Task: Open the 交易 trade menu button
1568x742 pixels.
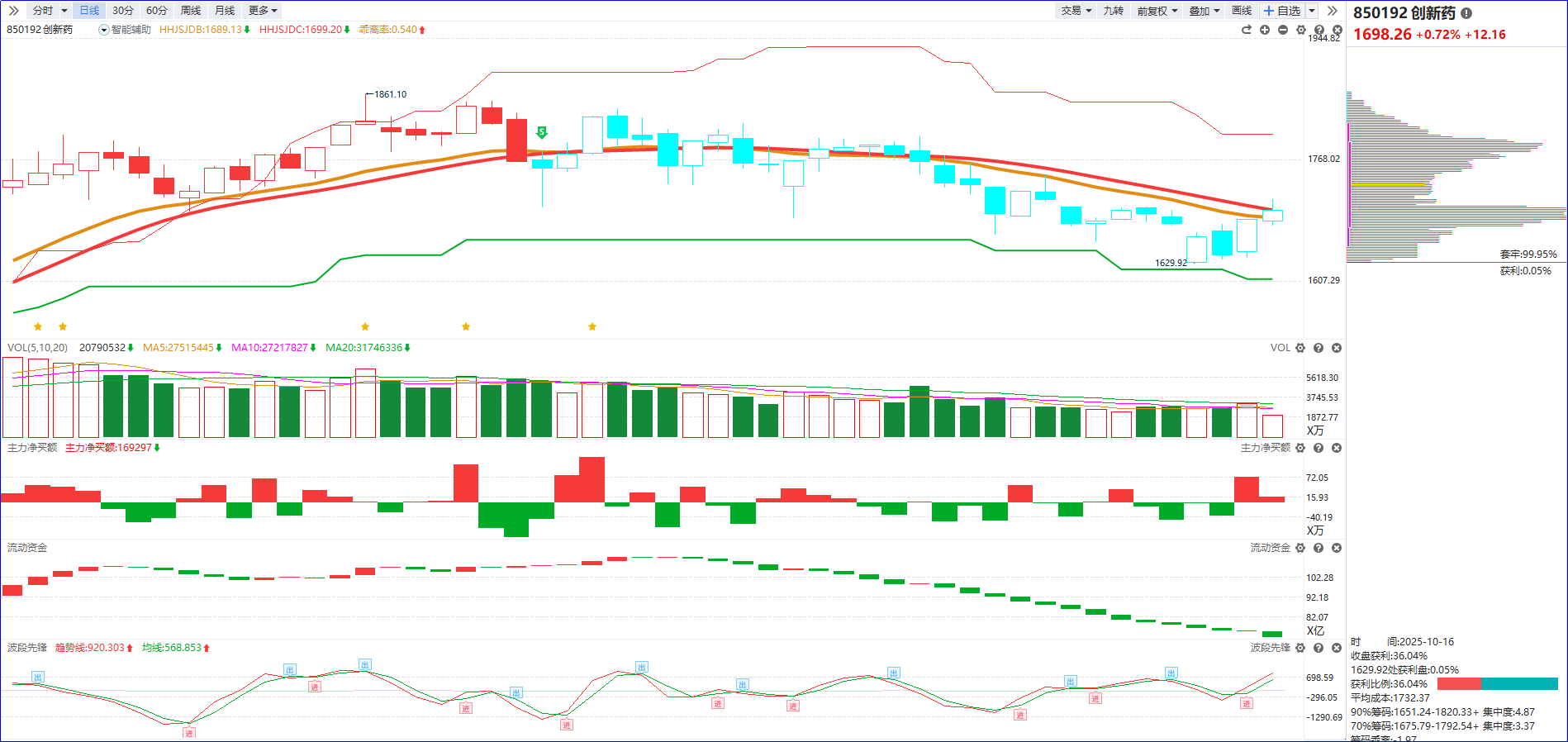Action: [x=1076, y=11]
